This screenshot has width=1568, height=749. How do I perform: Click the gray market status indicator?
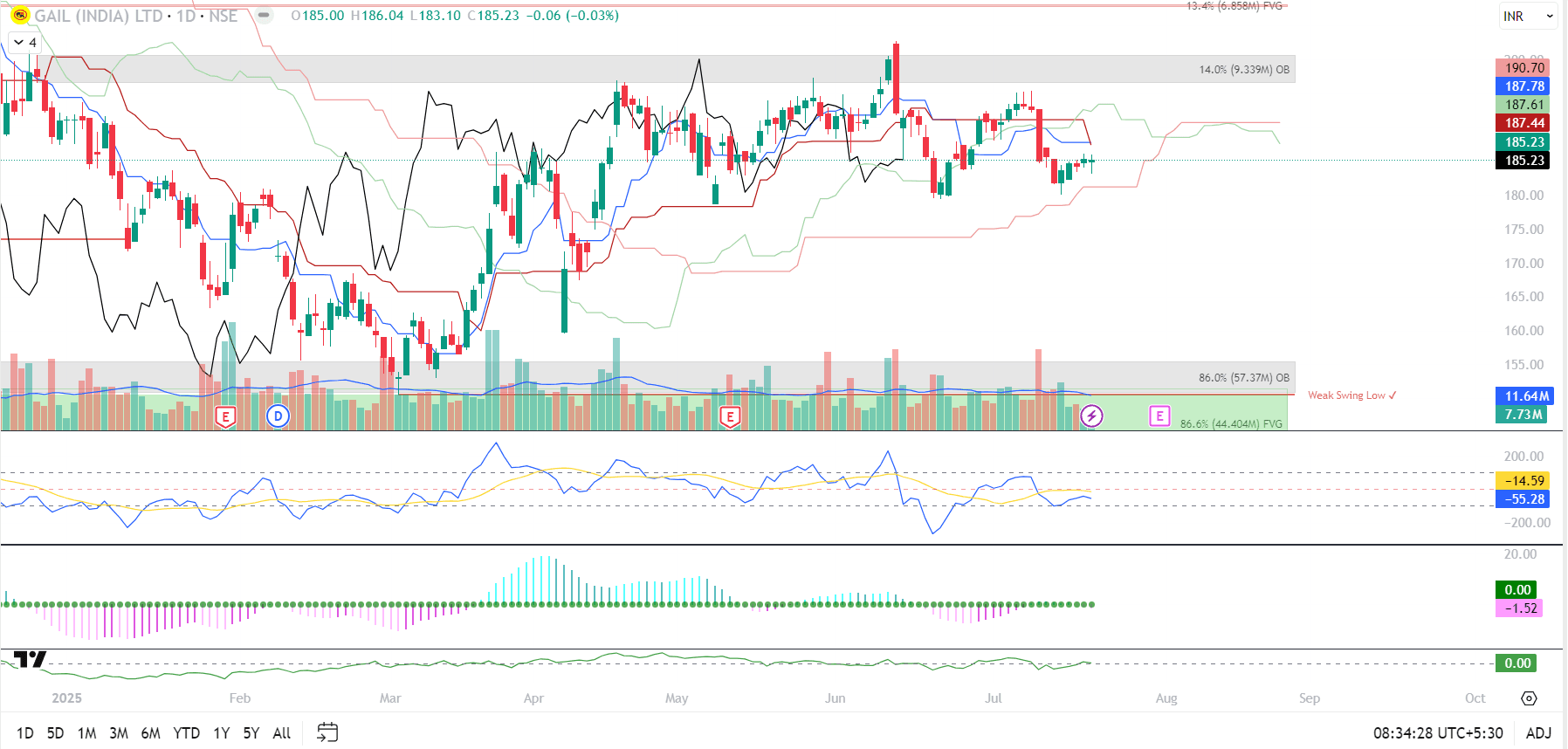tap(263, 15)
